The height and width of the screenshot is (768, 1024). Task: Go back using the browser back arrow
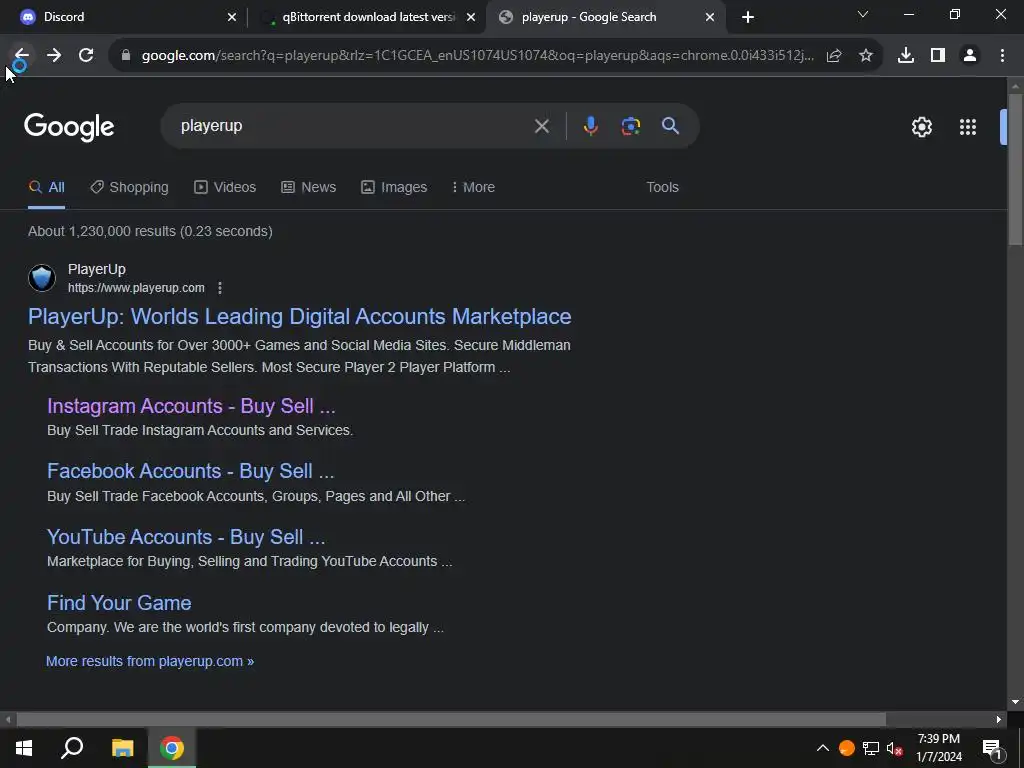[22, 56]
